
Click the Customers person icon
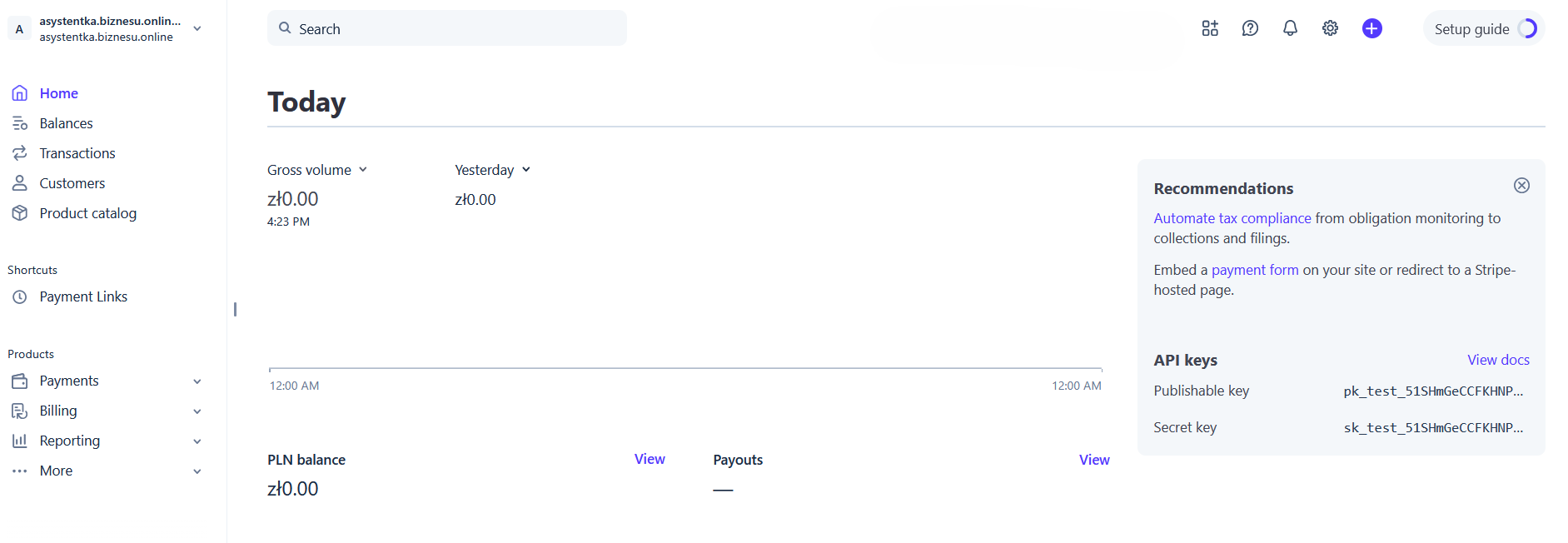point(20,183)
